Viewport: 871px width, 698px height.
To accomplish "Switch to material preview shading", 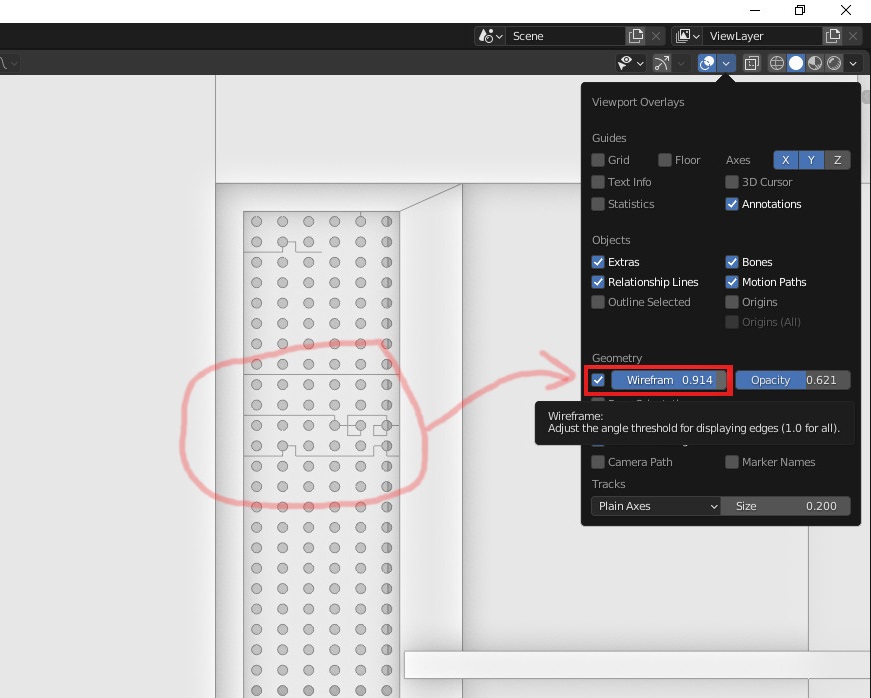I will [815, 63].
